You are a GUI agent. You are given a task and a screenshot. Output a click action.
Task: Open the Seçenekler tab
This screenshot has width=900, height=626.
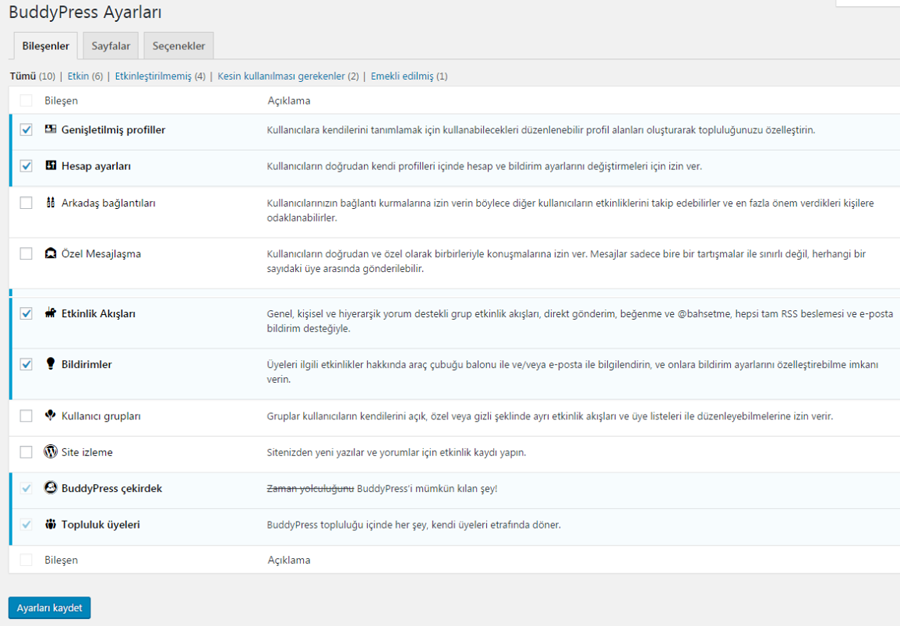(179, 46)
